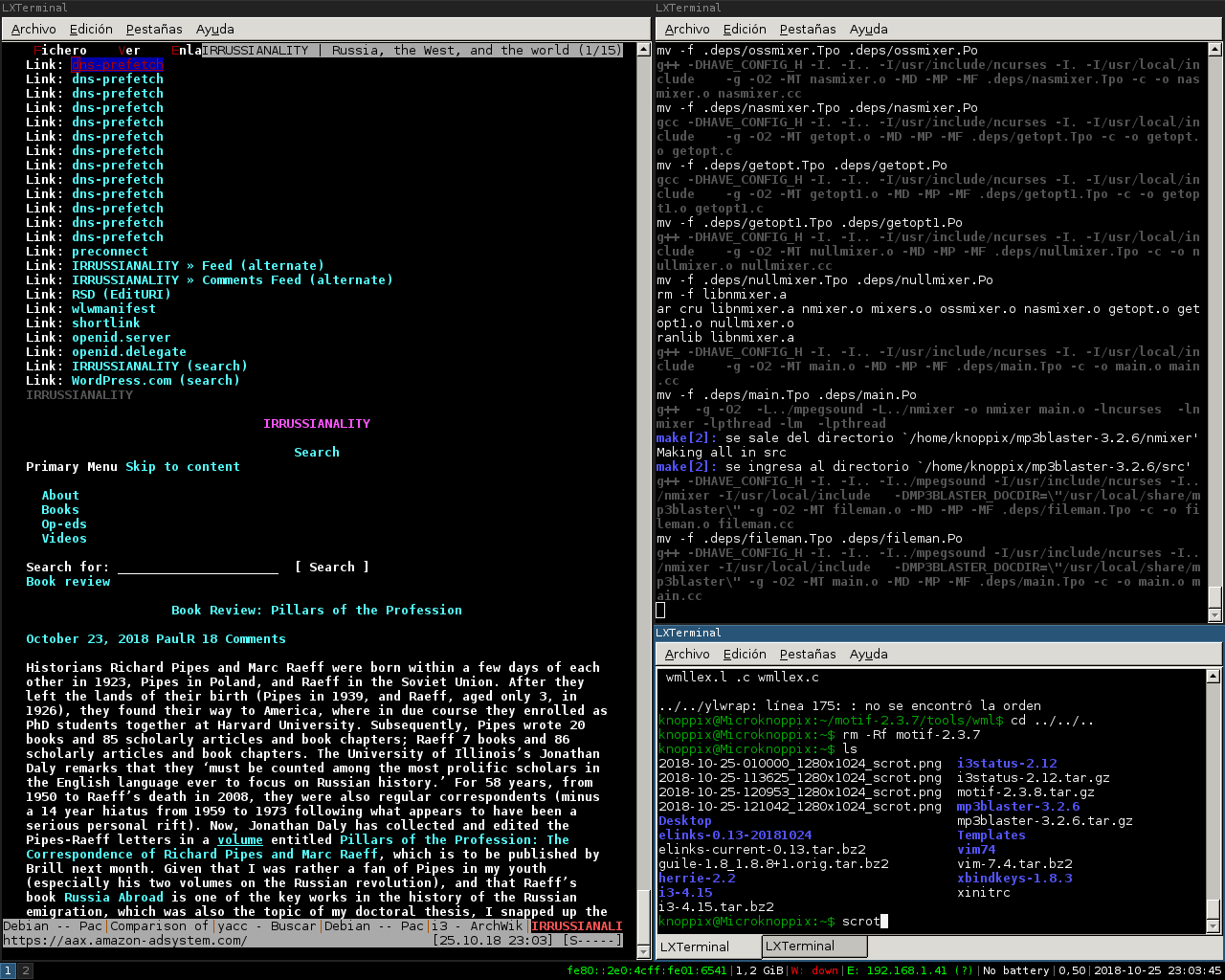
Task: Click 'mp3blaster-3.2.6.tar.gz' file name
Action: click(1045, 820)
